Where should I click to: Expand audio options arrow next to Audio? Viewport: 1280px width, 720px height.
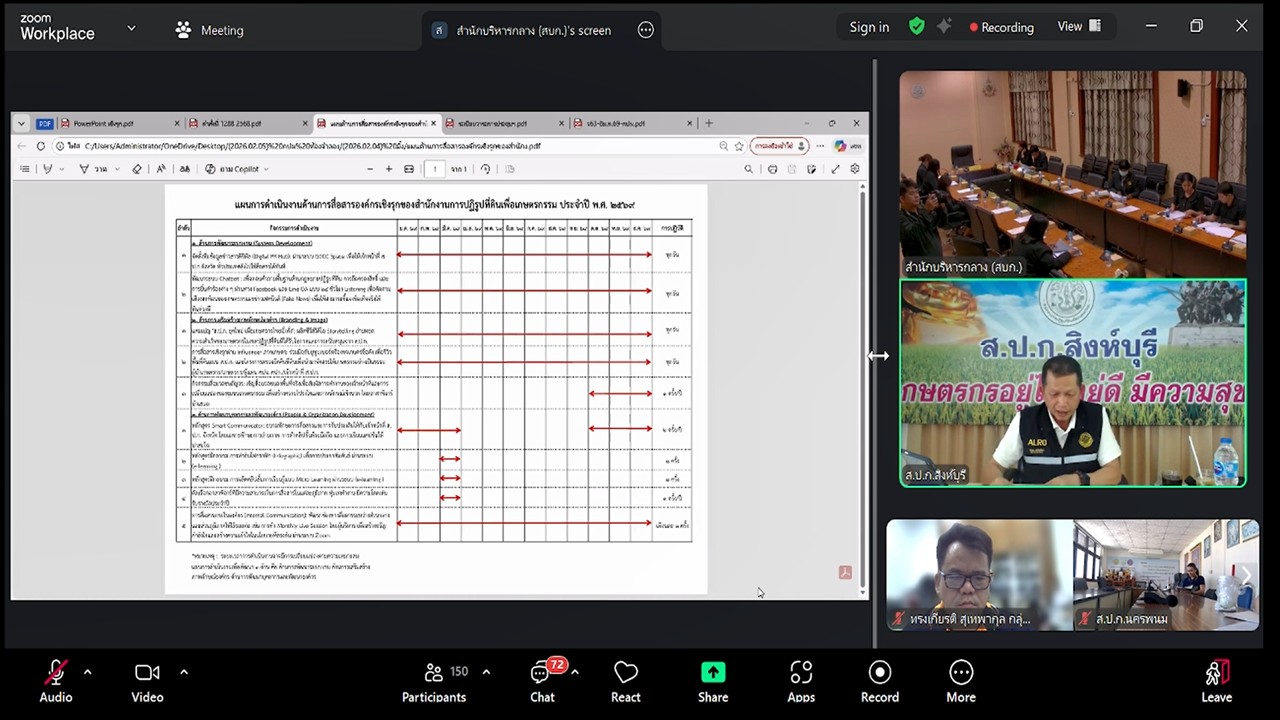coord(88,672)
